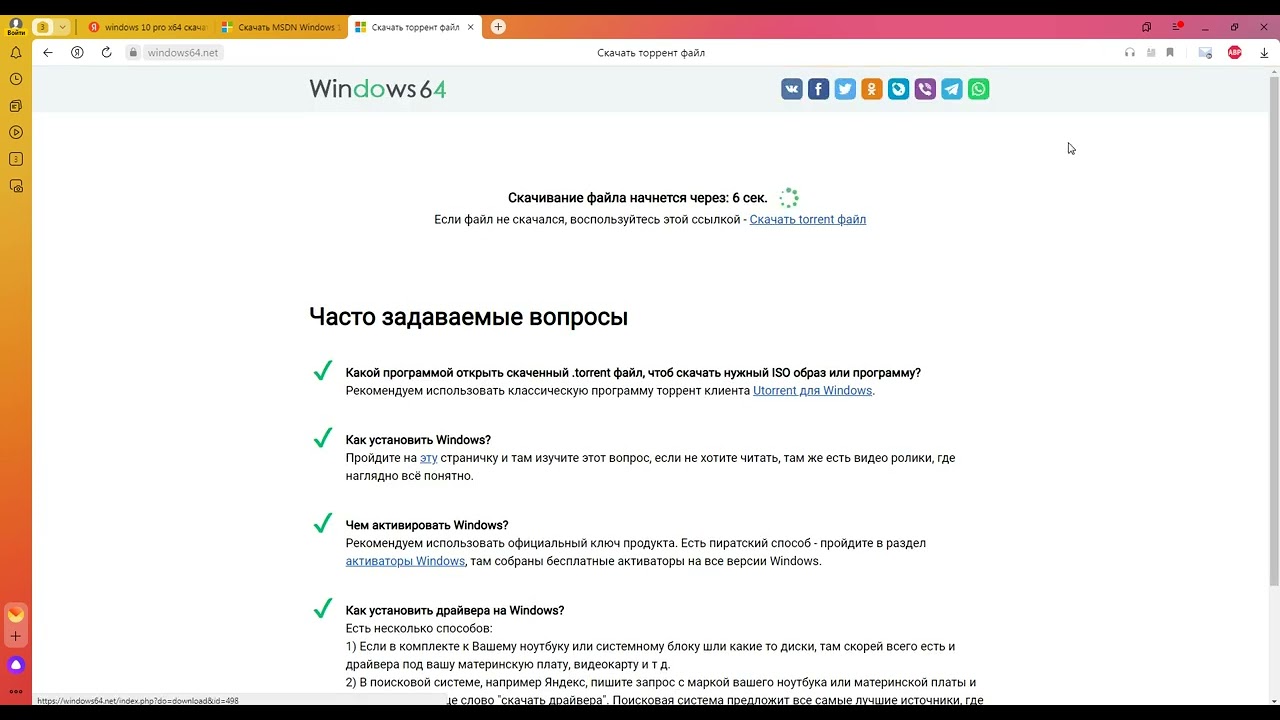The width and height of the screenshot is (1280, 720).
Task: Launch the Alice assistant purple icon
Action: point(16,665)
